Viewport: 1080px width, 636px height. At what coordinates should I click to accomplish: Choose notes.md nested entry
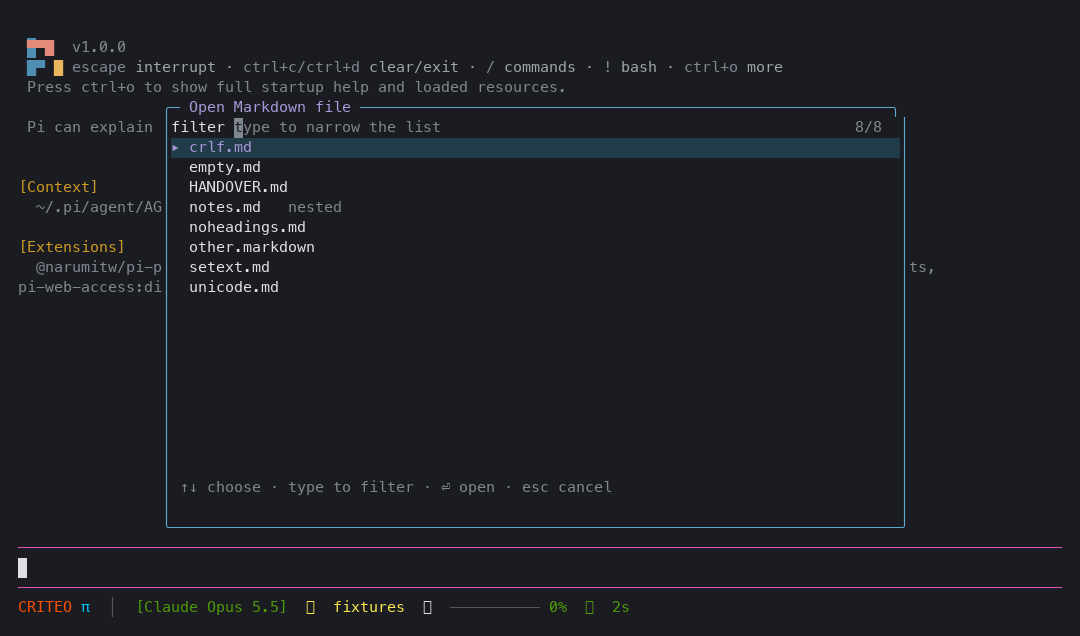point(535,207)
